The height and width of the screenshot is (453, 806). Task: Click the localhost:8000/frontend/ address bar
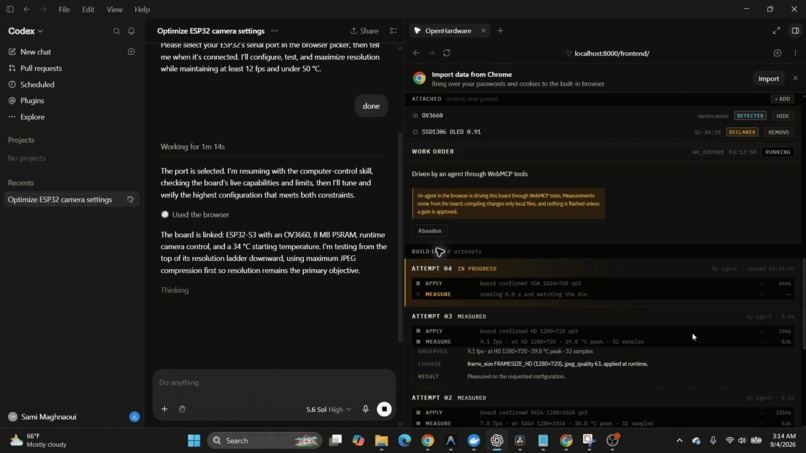[x=611, y=53]
